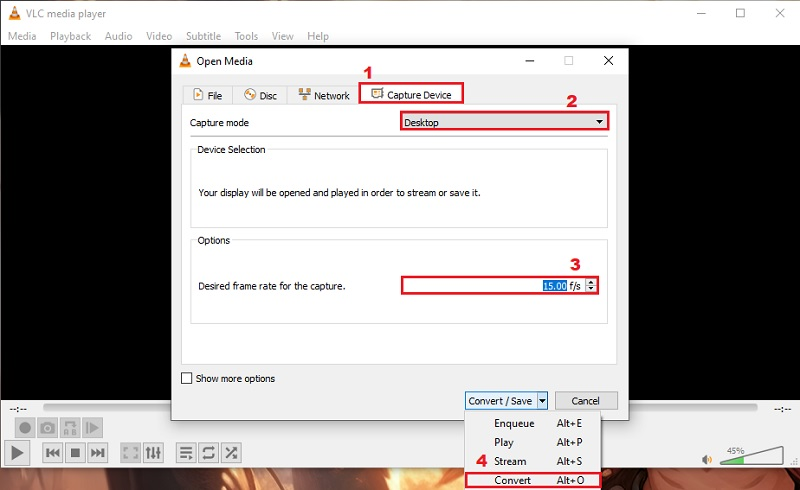The image size is (800, 490).
Task: Select the Capture Device tab
Action: click(x=411, y=94)
